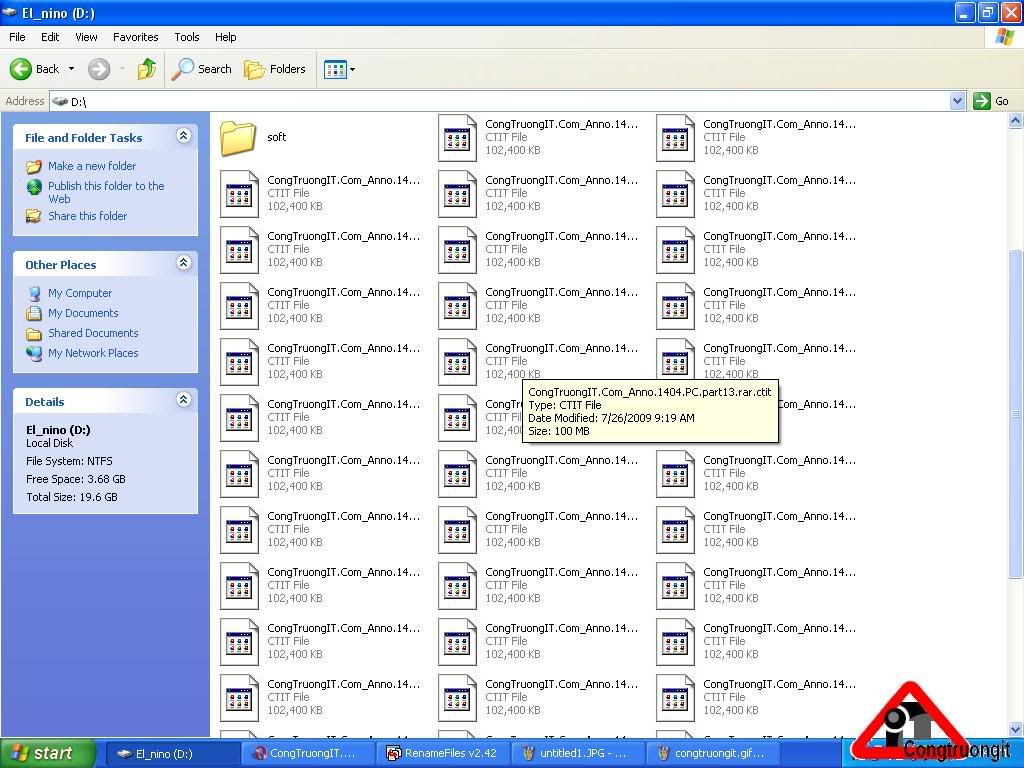Viewport: 1024px width, 768px height.
Task: Open the Search tool
Action: pos(202,69)
